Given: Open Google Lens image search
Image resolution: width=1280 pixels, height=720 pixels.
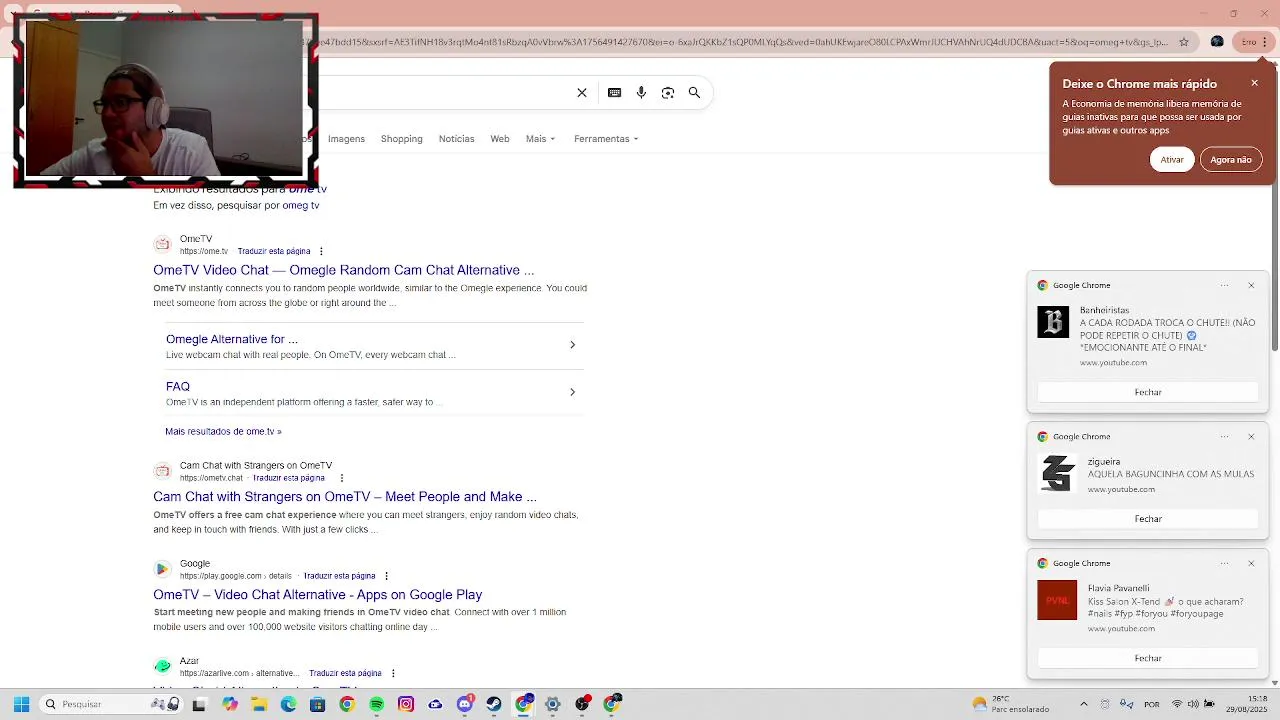Looking at the screenshot, I should 668,93.
